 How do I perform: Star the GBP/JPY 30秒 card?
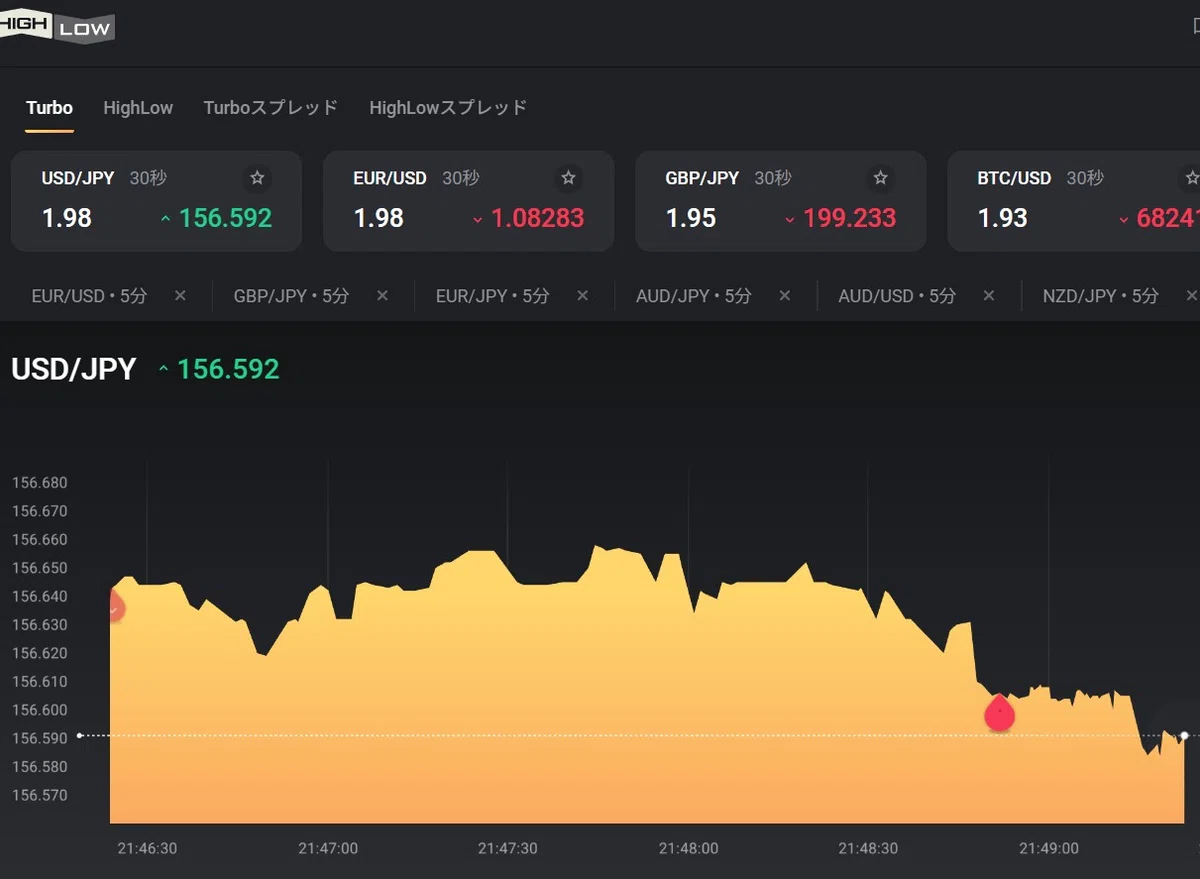pos(881,178)
